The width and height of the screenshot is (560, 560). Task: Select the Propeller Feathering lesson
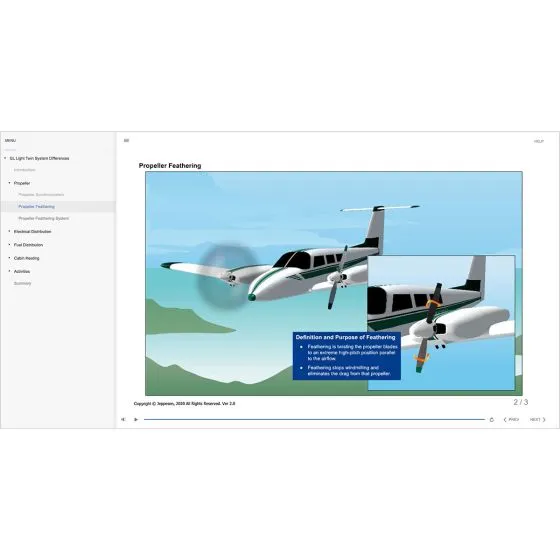[x=37, y=206]
